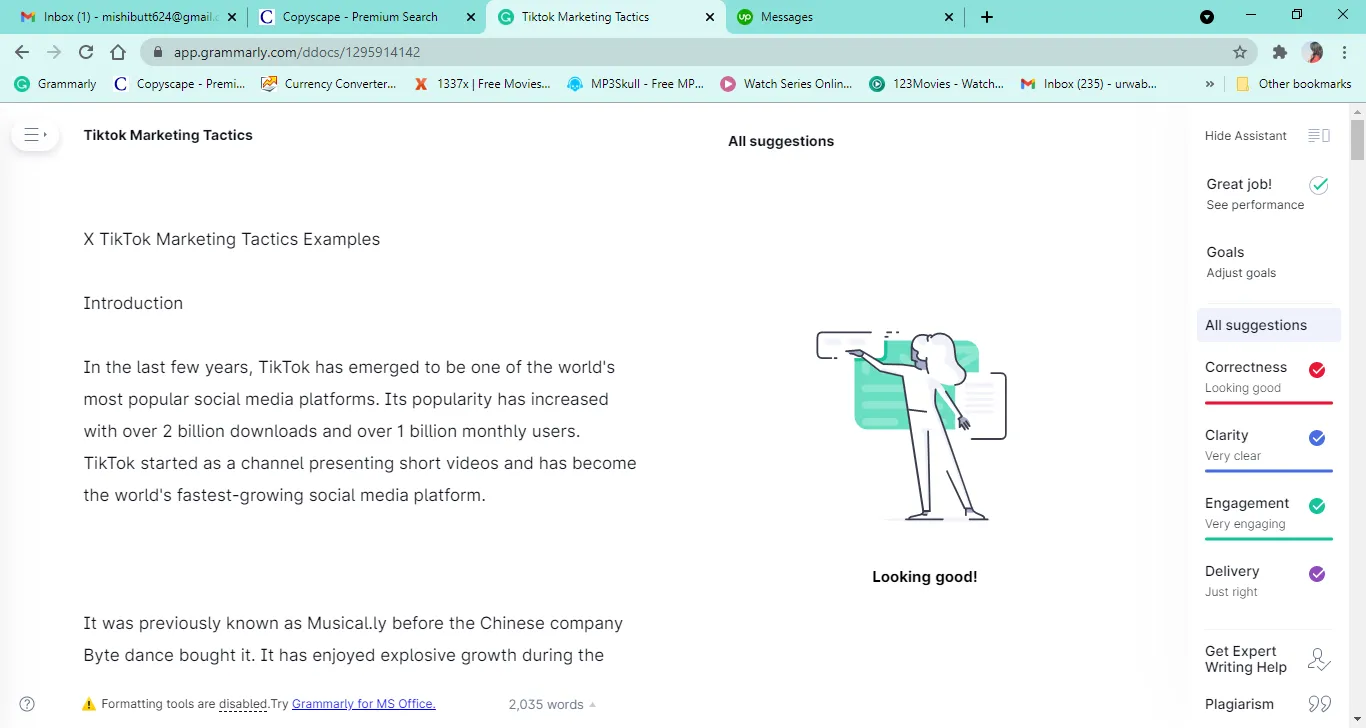Image resolution: width=1366 pixels, height=728 pixels.
Task: Click the green Engagement check icon
Action: tap(1317, 506)
